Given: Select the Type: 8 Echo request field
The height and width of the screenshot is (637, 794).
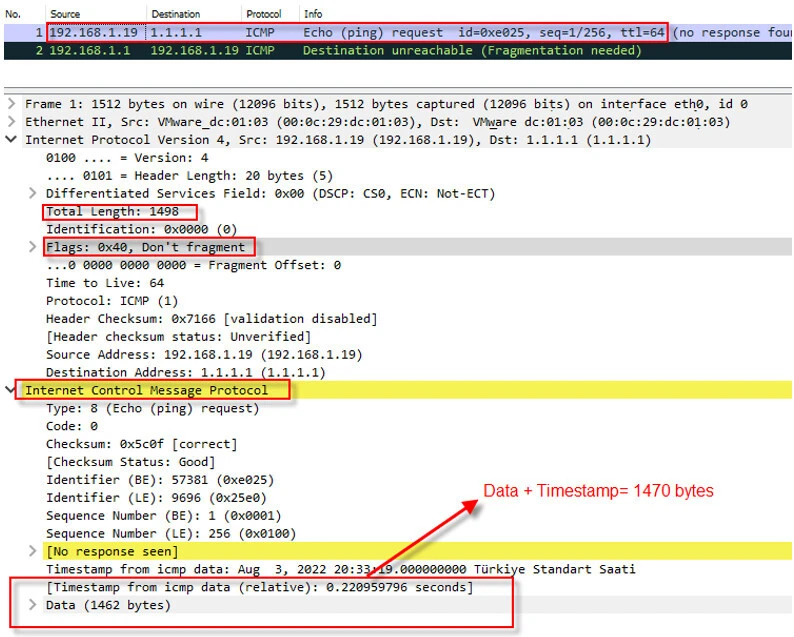Looking at the screenshot, I should coord(140,408).
